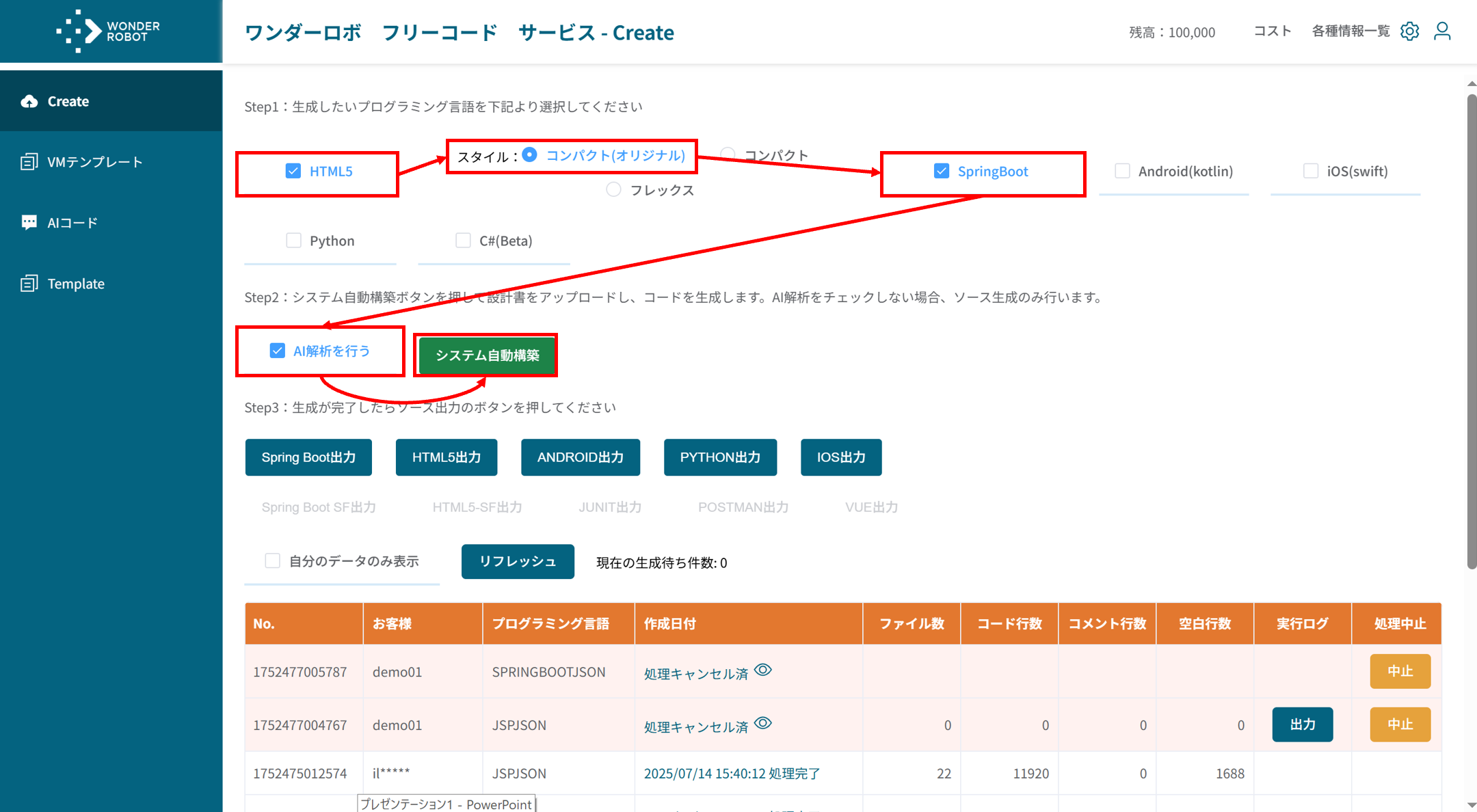
Task: Click the Spring Boot出力 button
Action: click(x=308, y=457)
